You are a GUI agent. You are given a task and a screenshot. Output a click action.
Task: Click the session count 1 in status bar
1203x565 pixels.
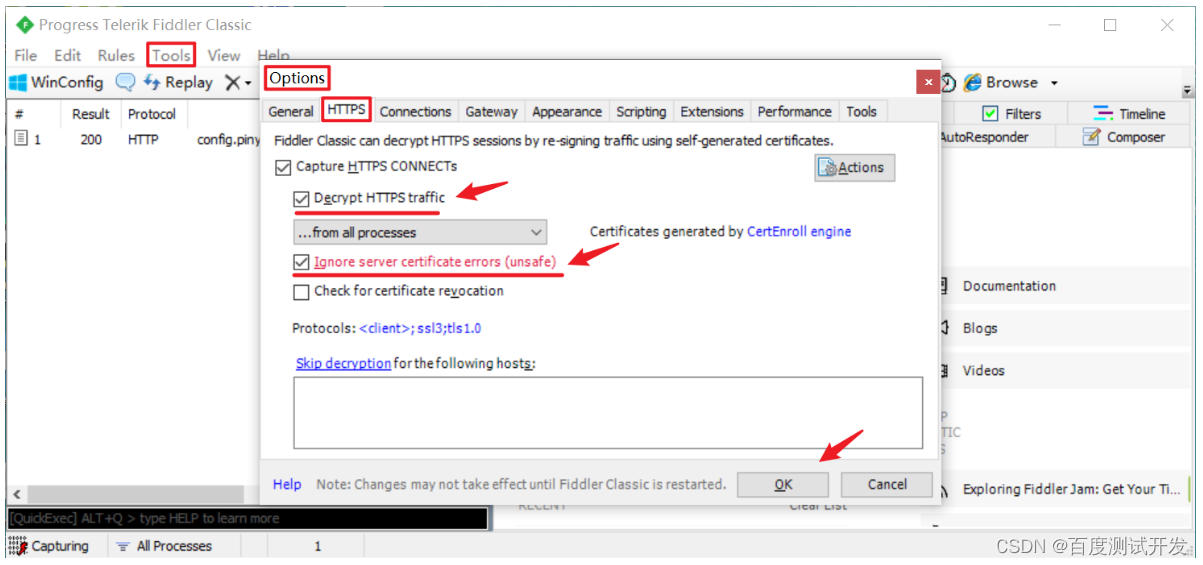(x=318, y=546)
